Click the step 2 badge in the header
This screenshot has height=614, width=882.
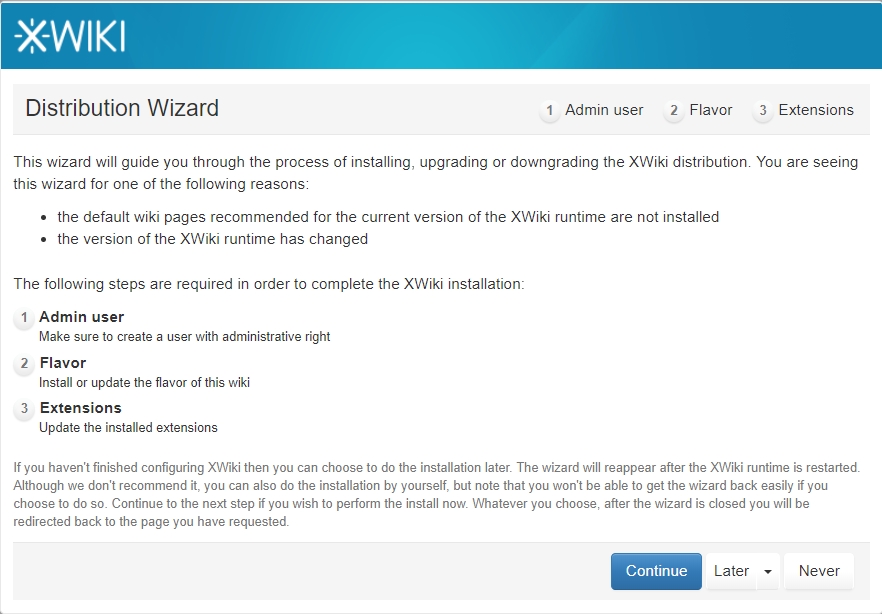pyautogui.click(x=674, y=111)
